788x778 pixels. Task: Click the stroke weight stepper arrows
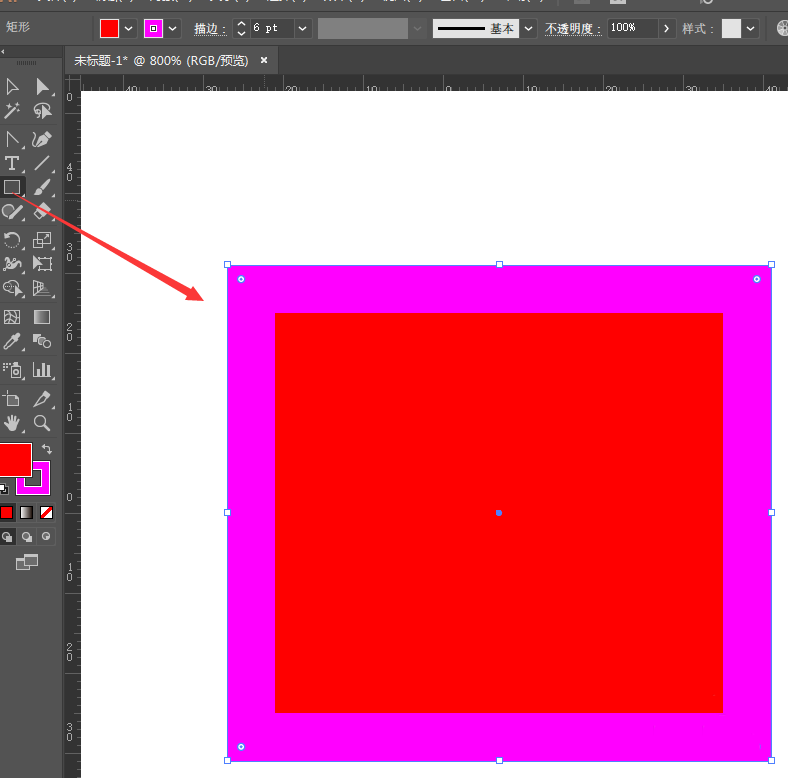coord(241,29)
